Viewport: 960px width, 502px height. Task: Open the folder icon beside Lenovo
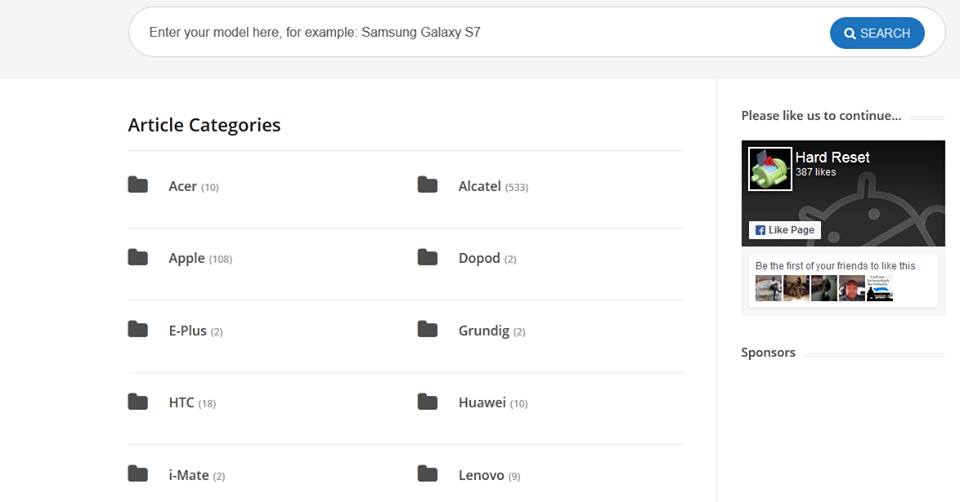(x=427, y=474)
